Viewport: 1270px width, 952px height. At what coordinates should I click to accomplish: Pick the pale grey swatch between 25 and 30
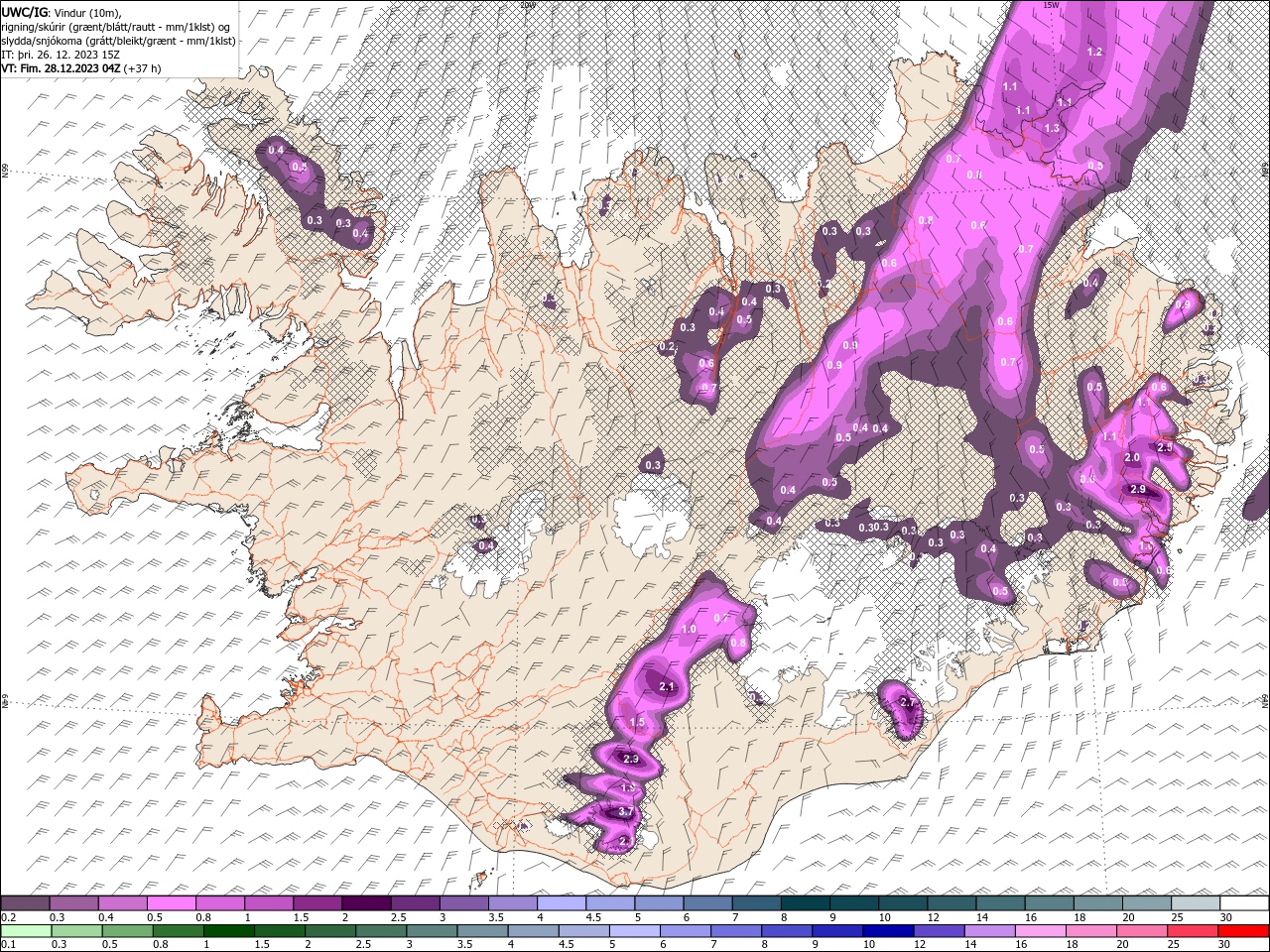(1195, 903)
